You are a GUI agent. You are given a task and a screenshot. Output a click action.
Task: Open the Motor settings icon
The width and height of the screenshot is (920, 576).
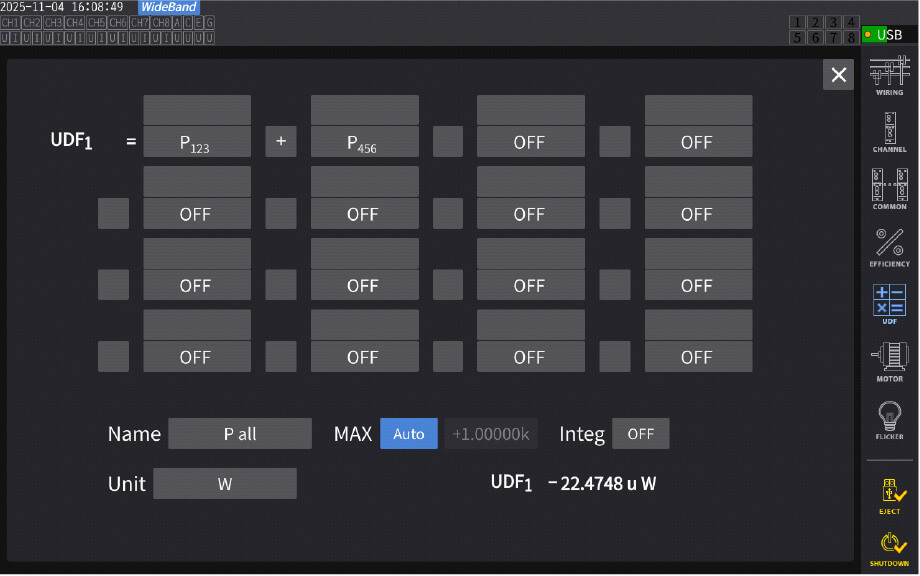pos(889,361)
